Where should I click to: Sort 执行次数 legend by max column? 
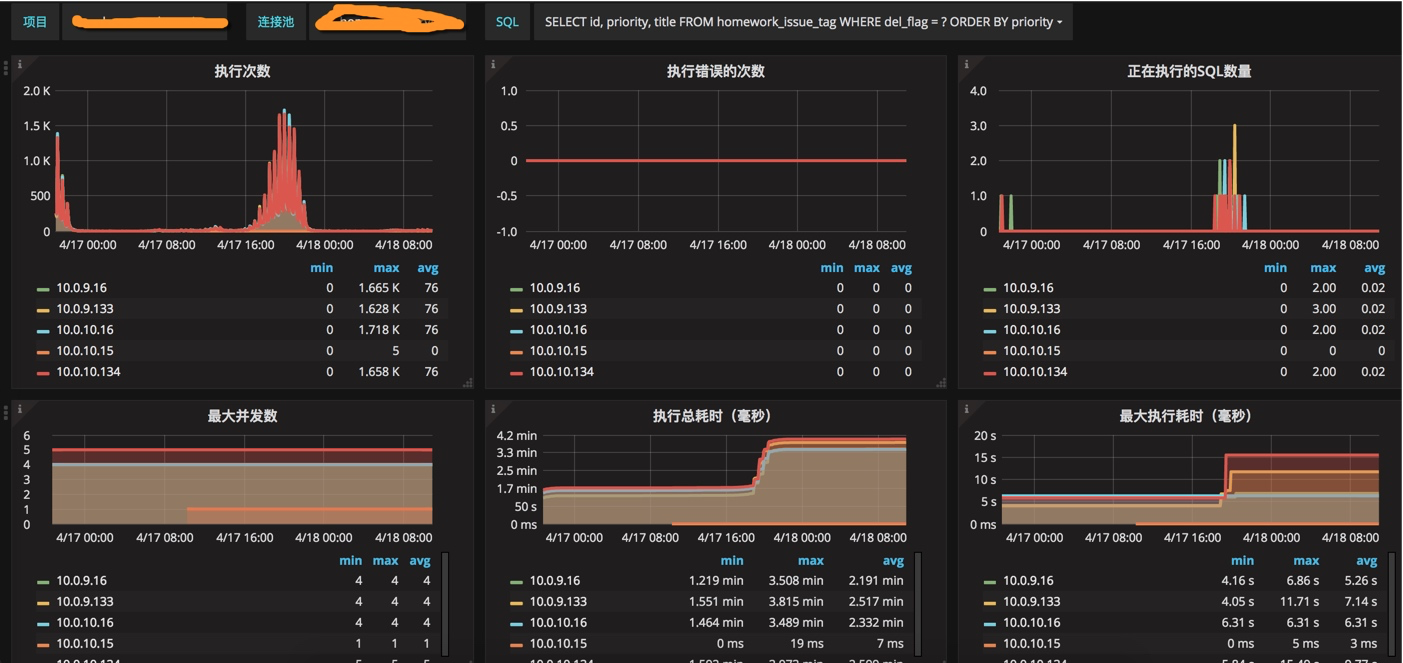pyautogui.click(x=386, y=268)
